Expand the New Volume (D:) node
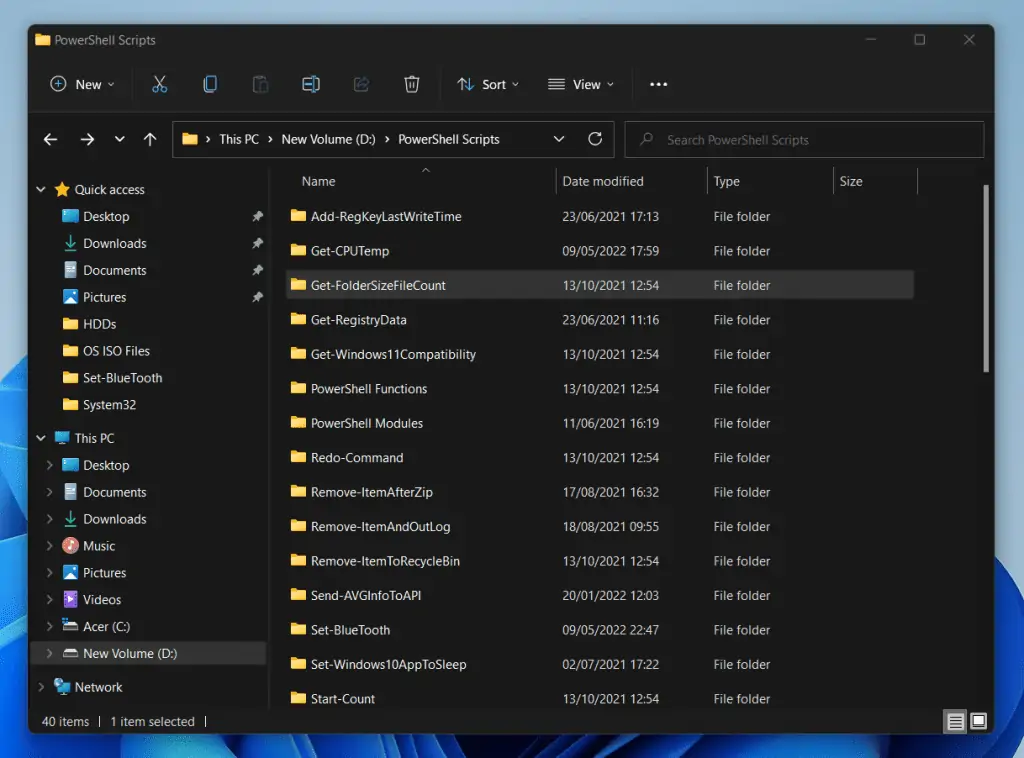1024x758 pixels. click(x=49, y=653)
